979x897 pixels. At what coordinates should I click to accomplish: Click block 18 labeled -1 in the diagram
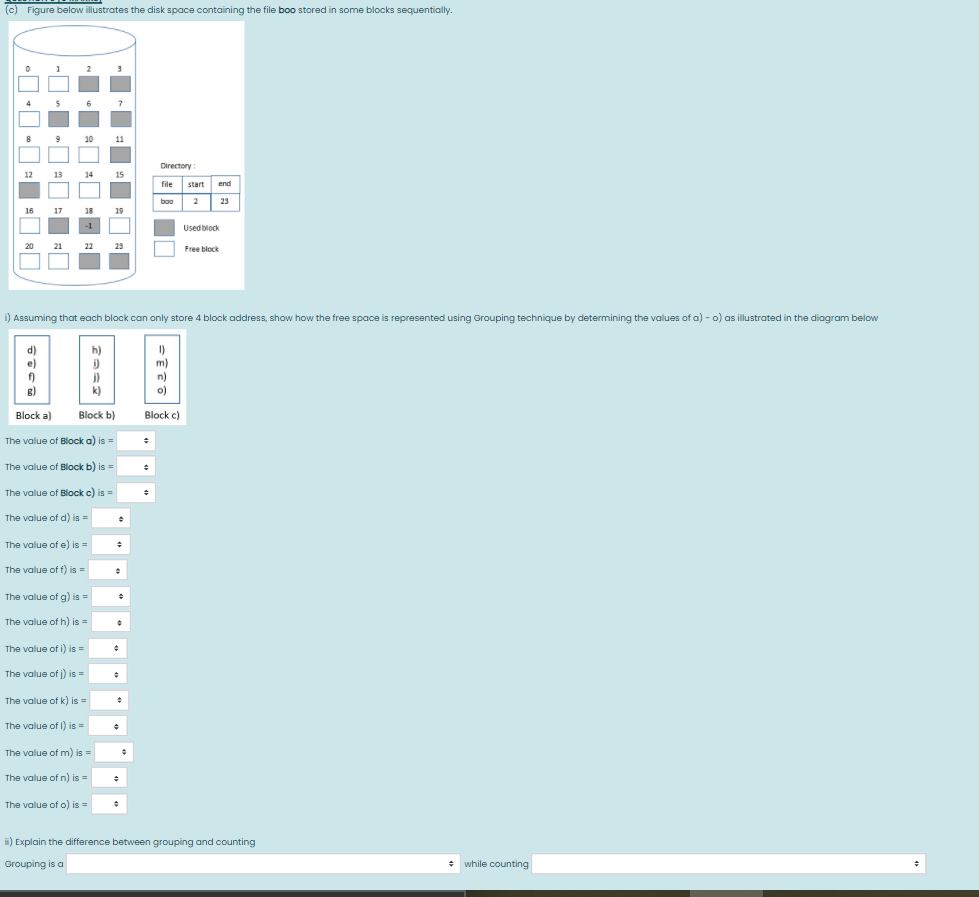[88, 225]
